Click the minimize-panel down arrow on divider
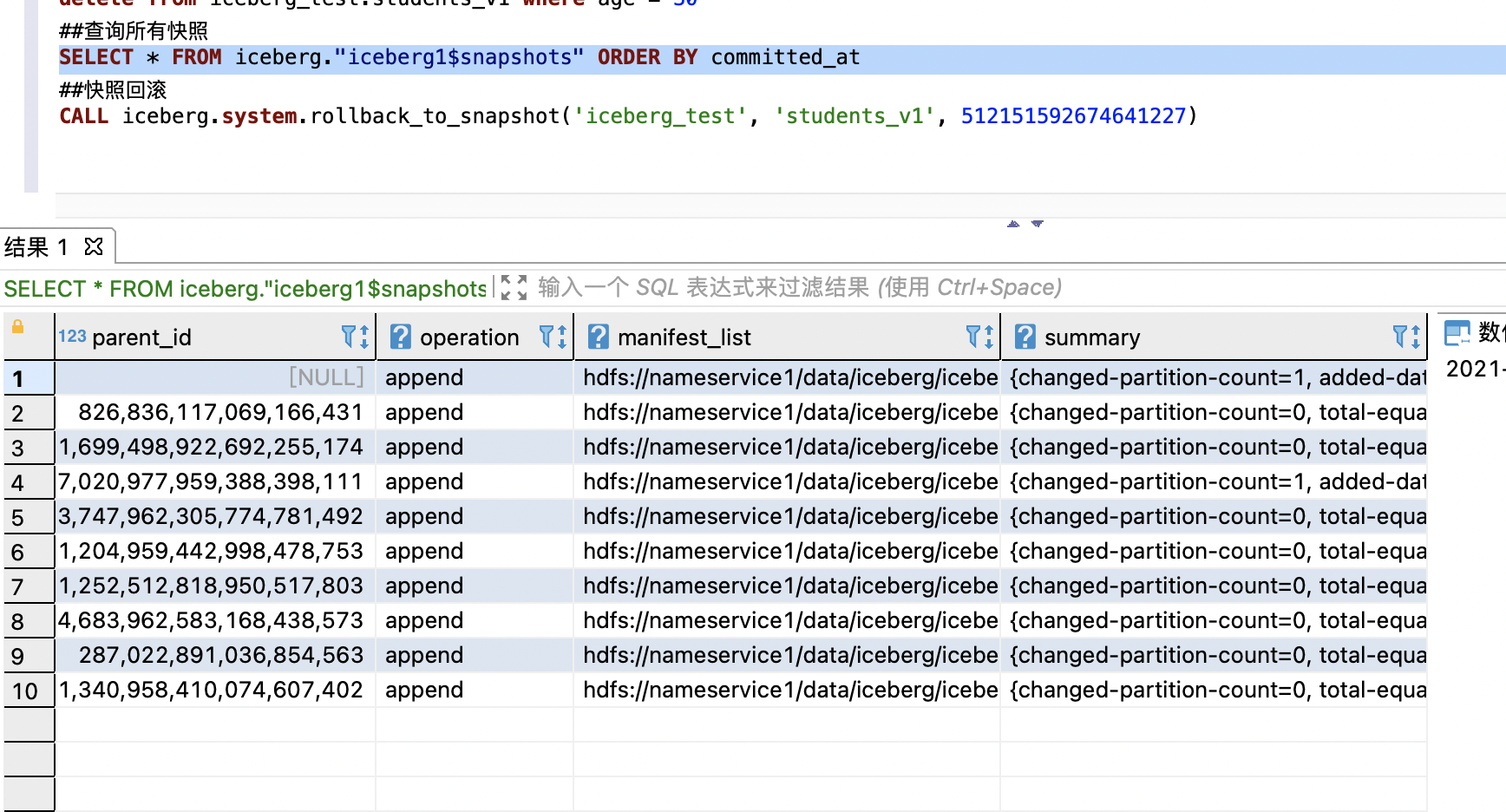This screenshot has width=1506, height=812. coord(1037,224)
